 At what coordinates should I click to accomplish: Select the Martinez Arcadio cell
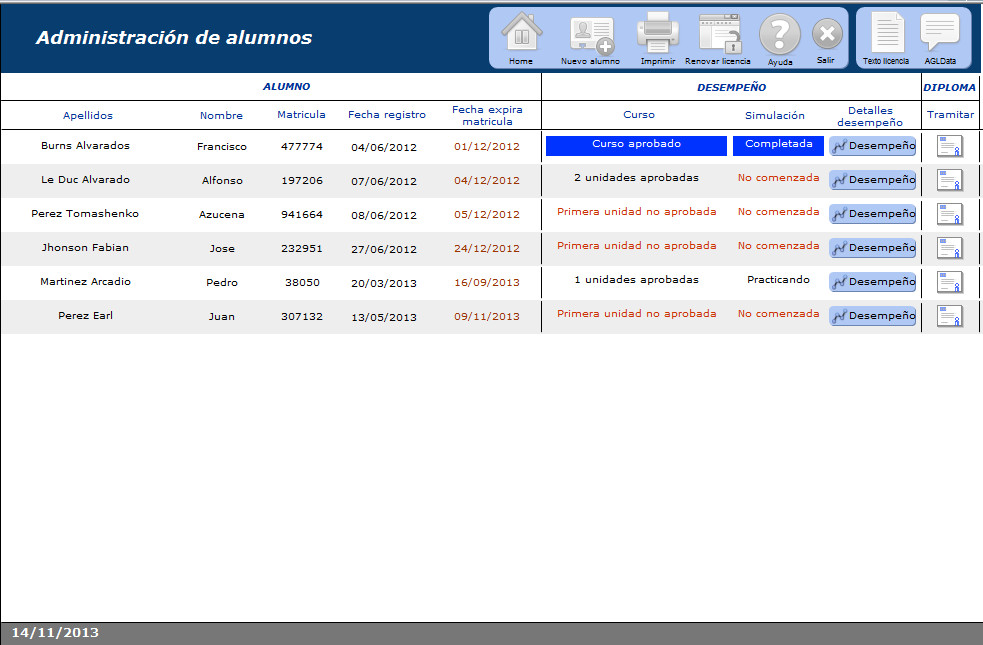point(85,281)
